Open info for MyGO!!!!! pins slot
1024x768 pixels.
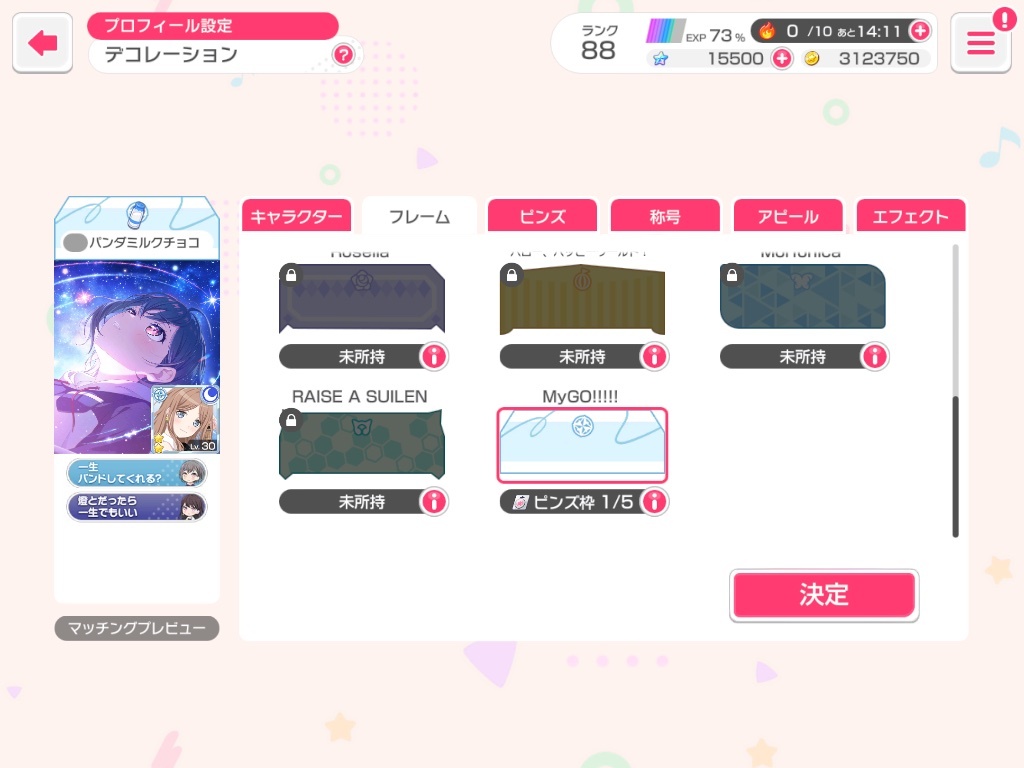pyautogui.click(x=654, y=502)
